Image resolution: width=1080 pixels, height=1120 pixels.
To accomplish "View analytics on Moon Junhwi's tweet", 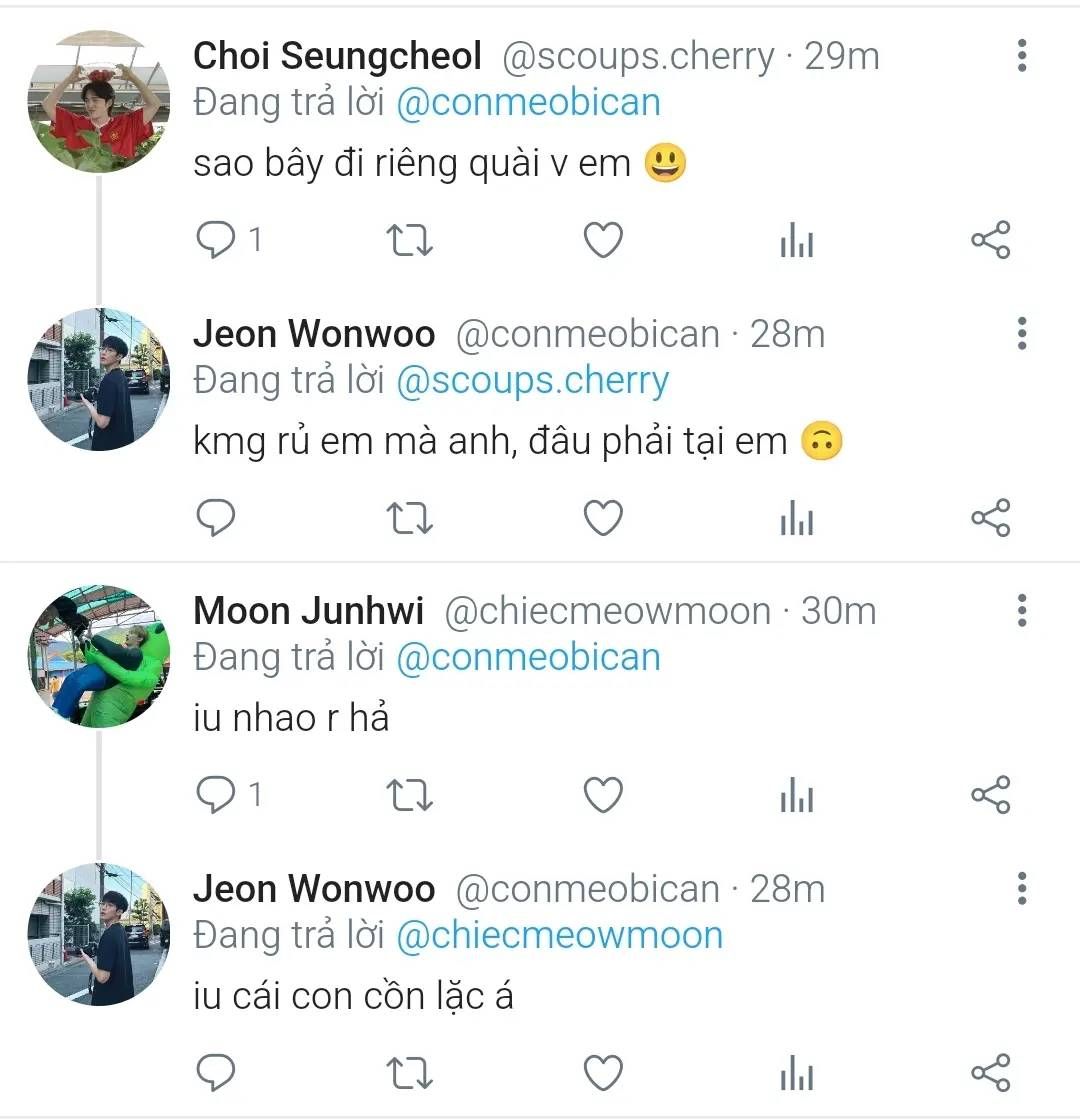I will 796,795.
